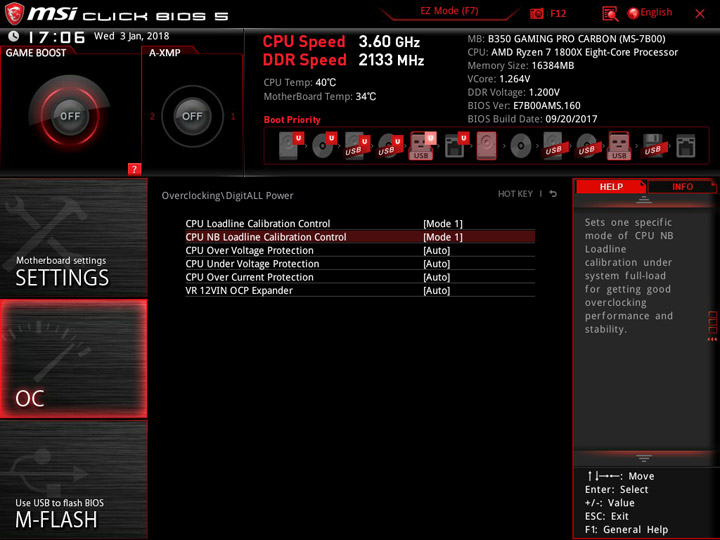The image size is (720, 540).
Task: Expand the help panel's top scroll handle
Action: point(644,200)
